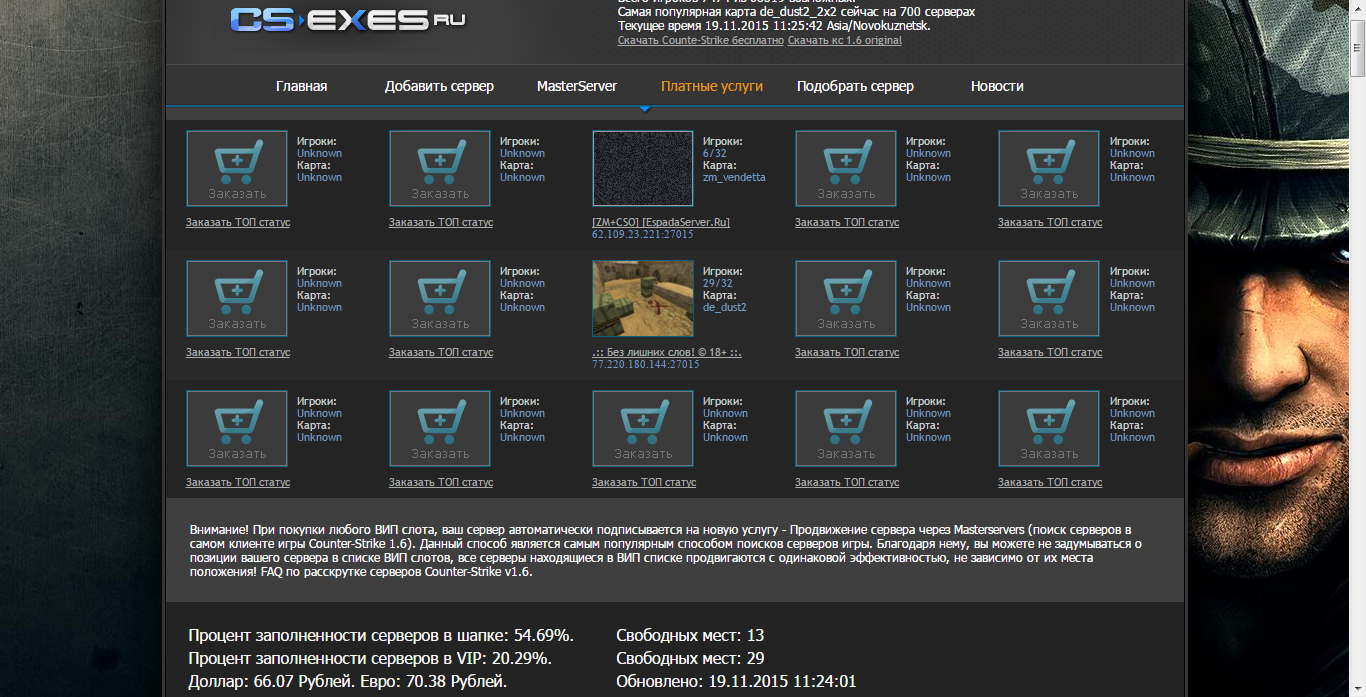1366x697 pixels.
Task: Click the Свободных мест: 13 text
Action: tap(690, 635)
